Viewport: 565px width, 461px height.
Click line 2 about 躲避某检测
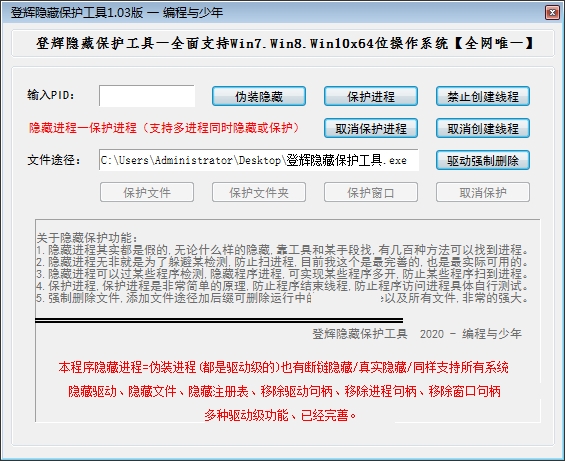tap(283, 262)
